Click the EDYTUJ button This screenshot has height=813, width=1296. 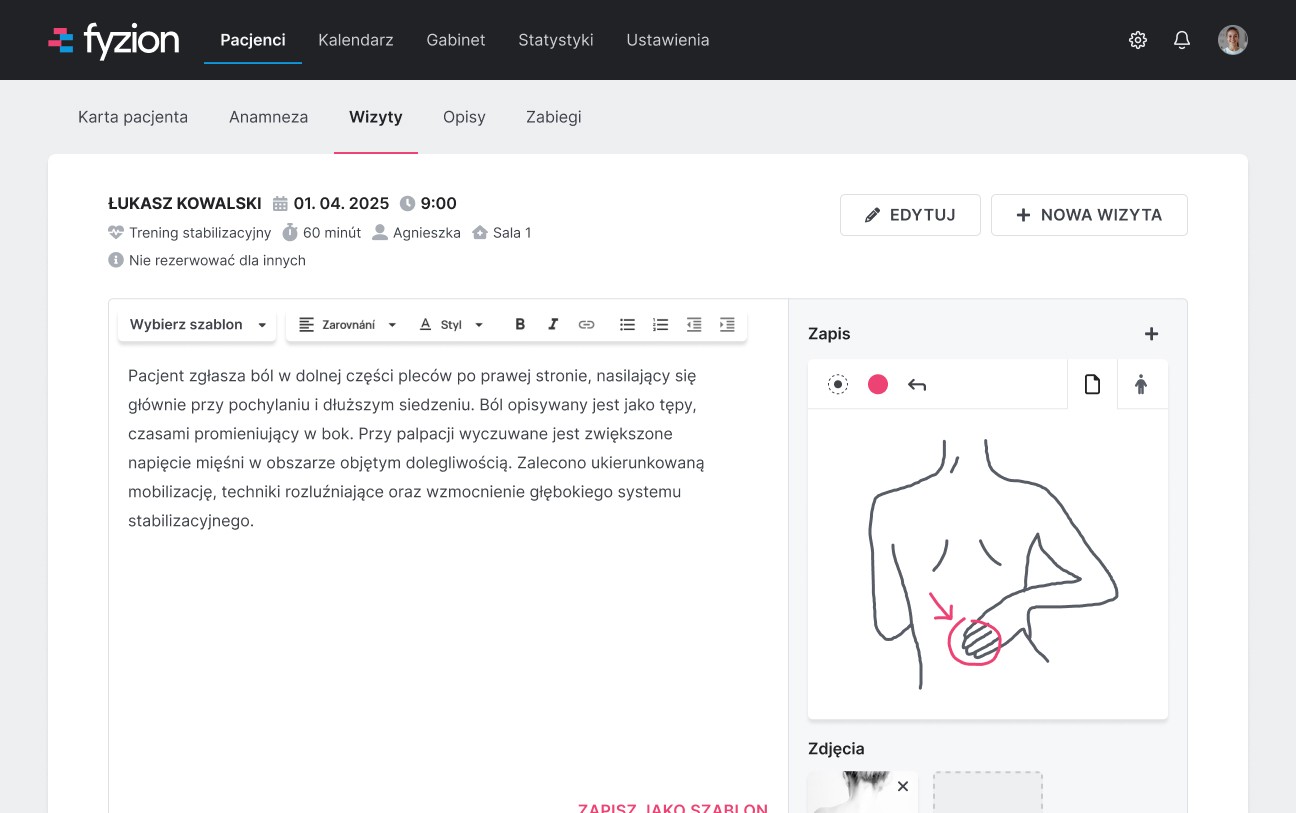tap(910, 215)
